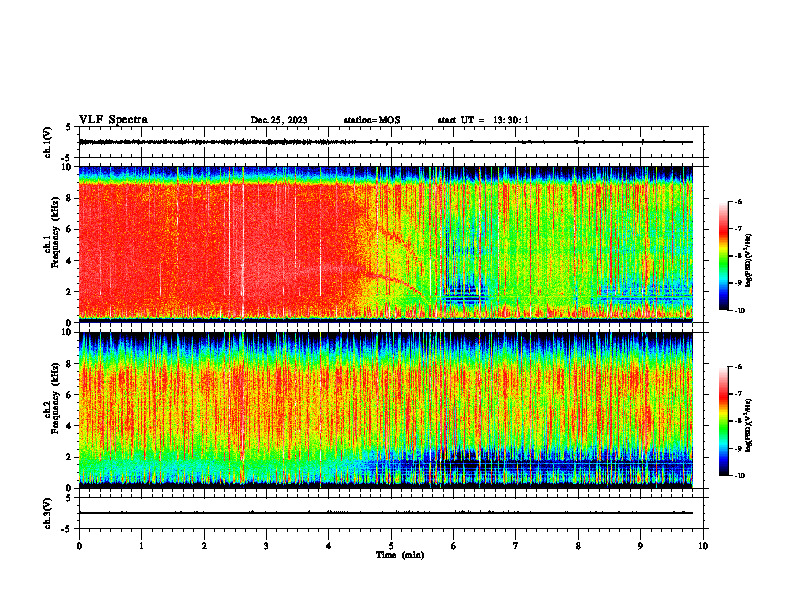Click the "-10" label on ch.2 colorbar
Image resolution: width=792 pixels, height=612 pixels.
tap(739, 476)
